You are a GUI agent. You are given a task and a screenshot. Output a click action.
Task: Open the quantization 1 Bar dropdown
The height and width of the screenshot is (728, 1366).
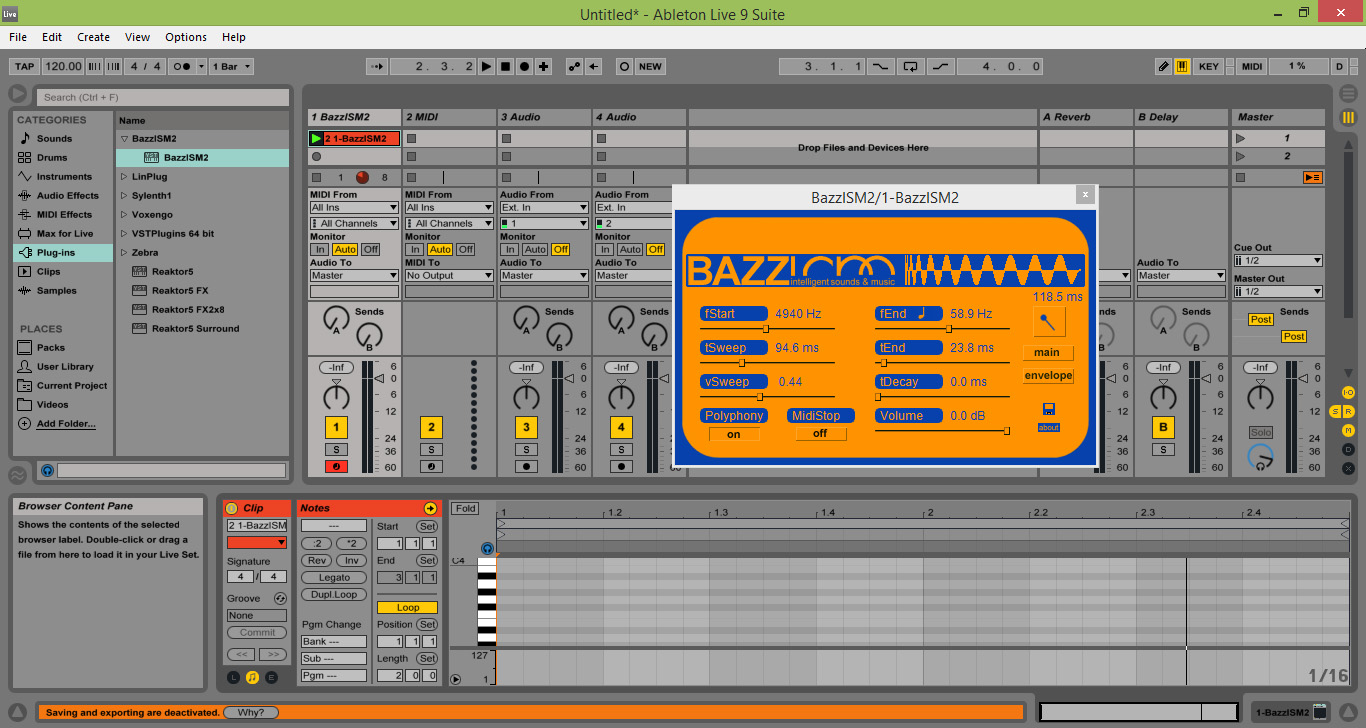pyautogui.click(x=231, y=66)
